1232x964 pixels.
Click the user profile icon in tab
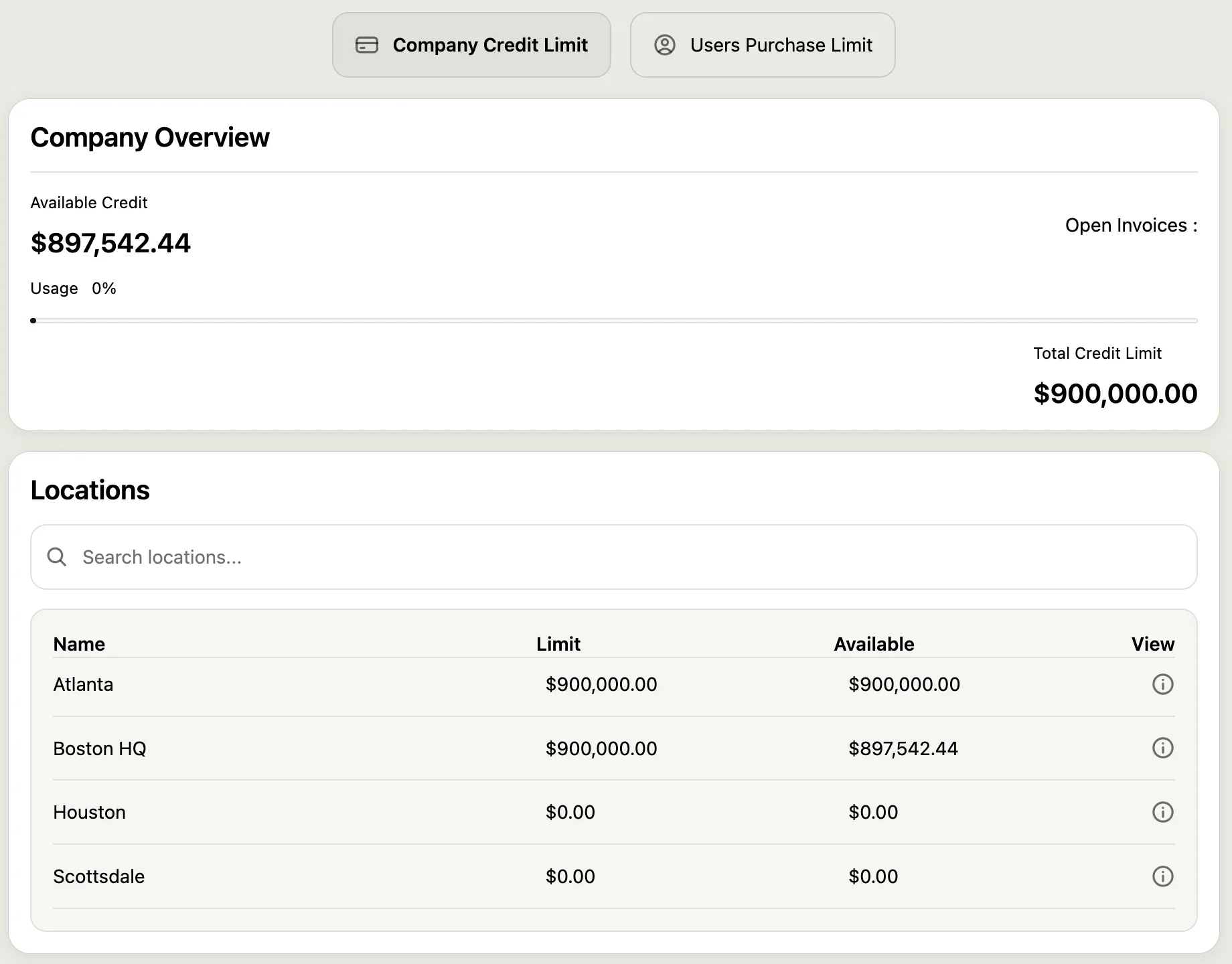(x=665, y=45)
